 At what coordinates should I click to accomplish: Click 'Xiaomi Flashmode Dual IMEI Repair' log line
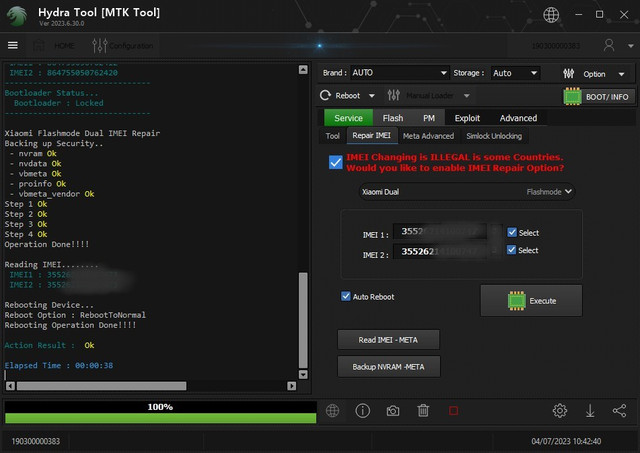(x=82, y=133)
